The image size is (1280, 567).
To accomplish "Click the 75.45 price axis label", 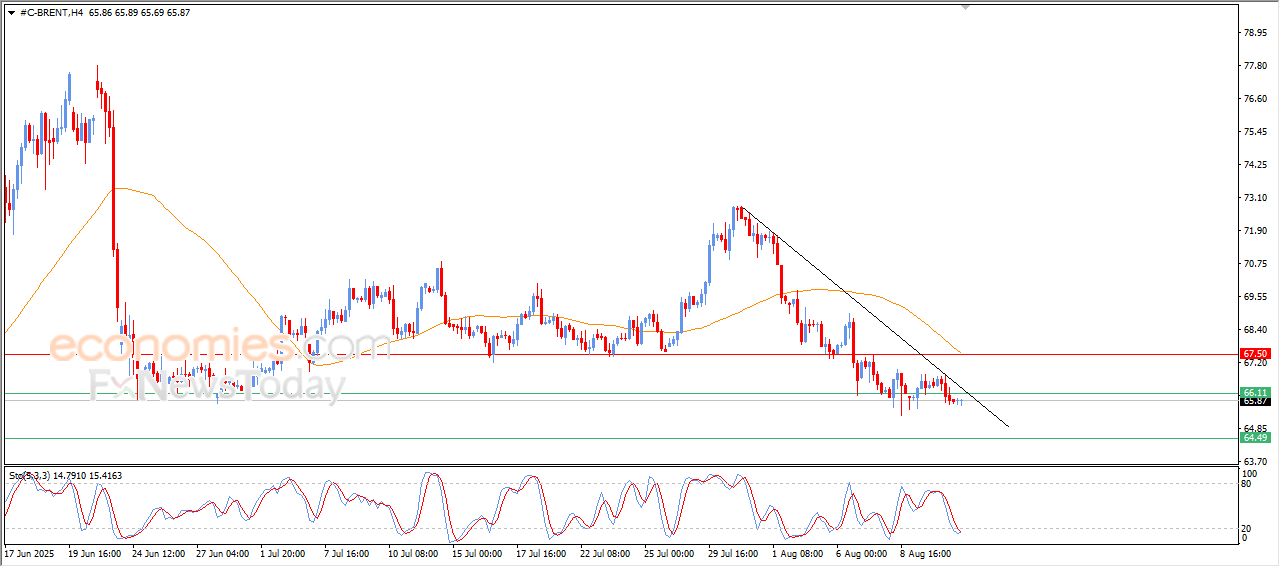I will click(x=1257, y=132).
